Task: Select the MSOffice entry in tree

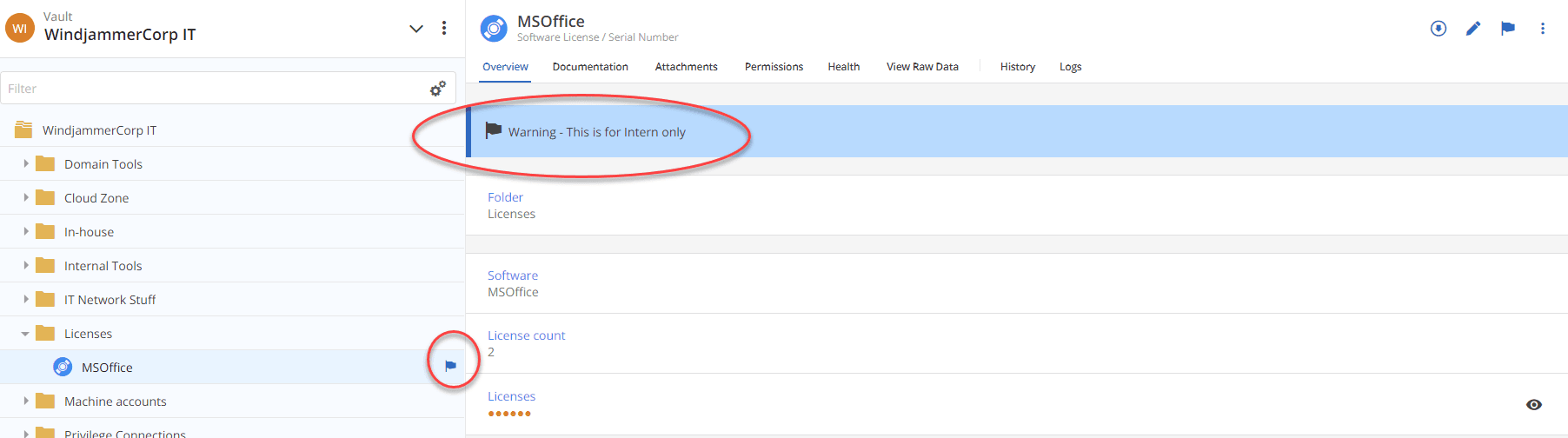Action: click(107, 368)
